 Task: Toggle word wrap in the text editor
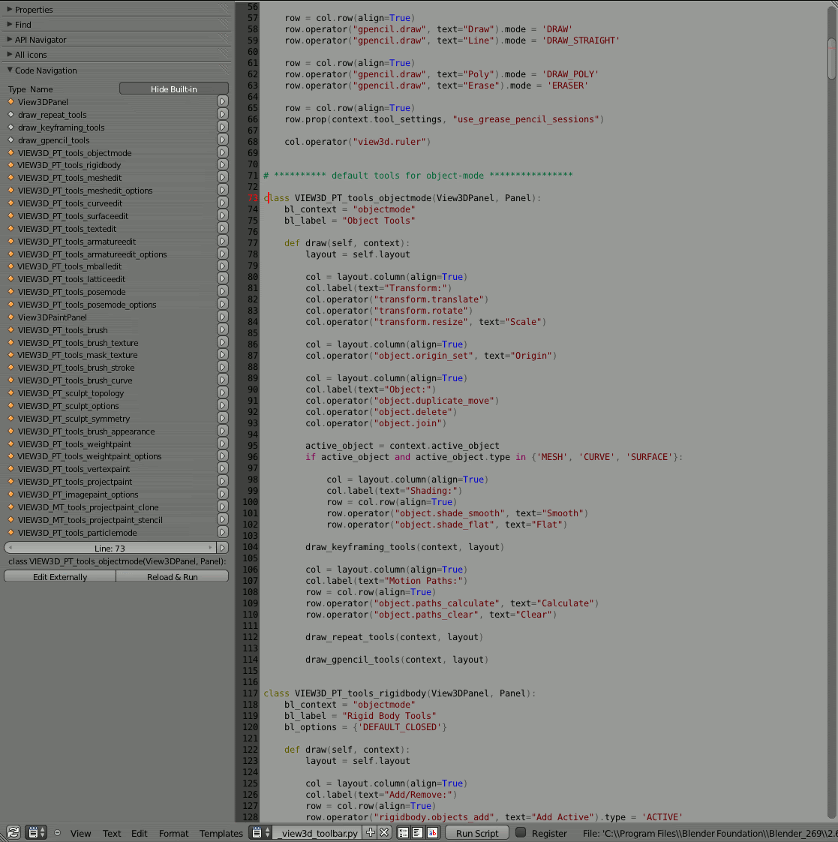click(417, 833)
